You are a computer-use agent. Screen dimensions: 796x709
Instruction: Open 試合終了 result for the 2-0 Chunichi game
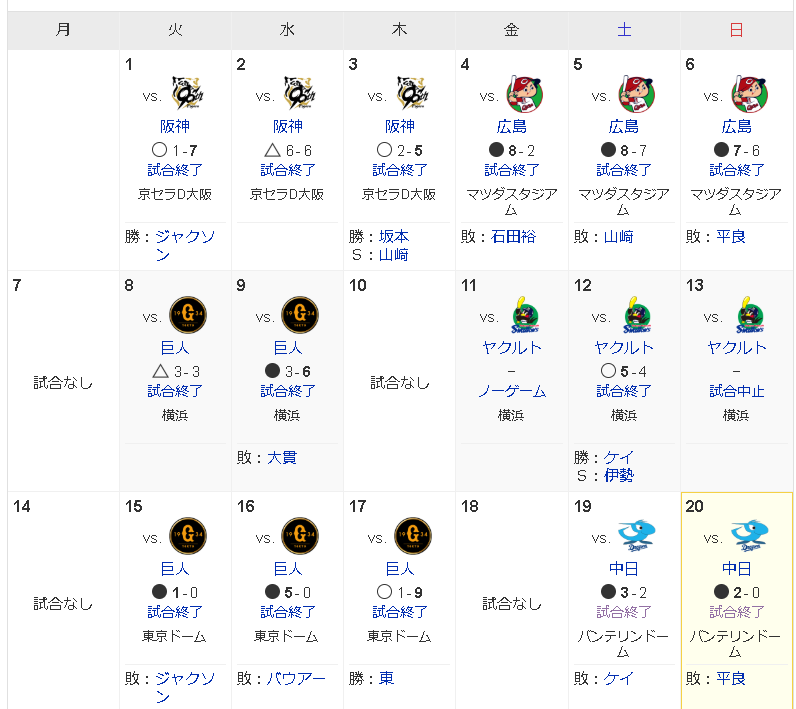point(736,613)
